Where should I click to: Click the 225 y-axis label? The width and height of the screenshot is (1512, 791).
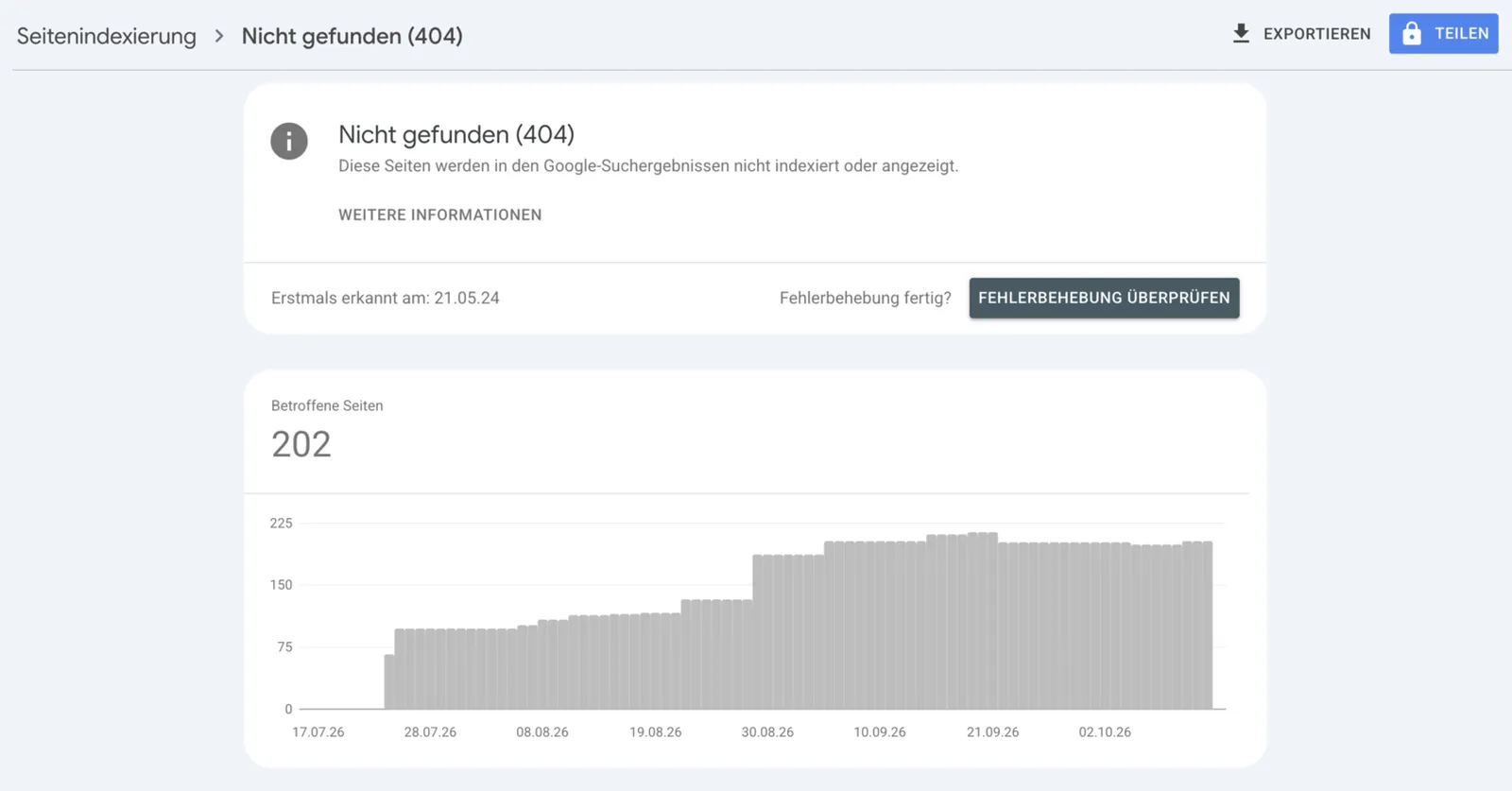tap(282, 524)
